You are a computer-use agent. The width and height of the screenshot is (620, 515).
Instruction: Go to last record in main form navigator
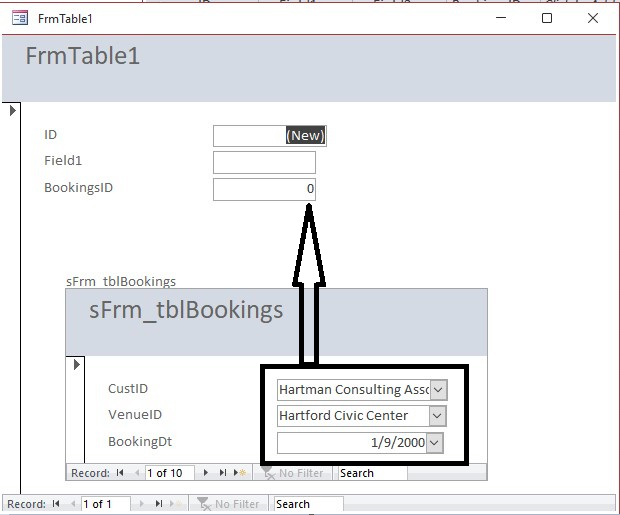159,504
